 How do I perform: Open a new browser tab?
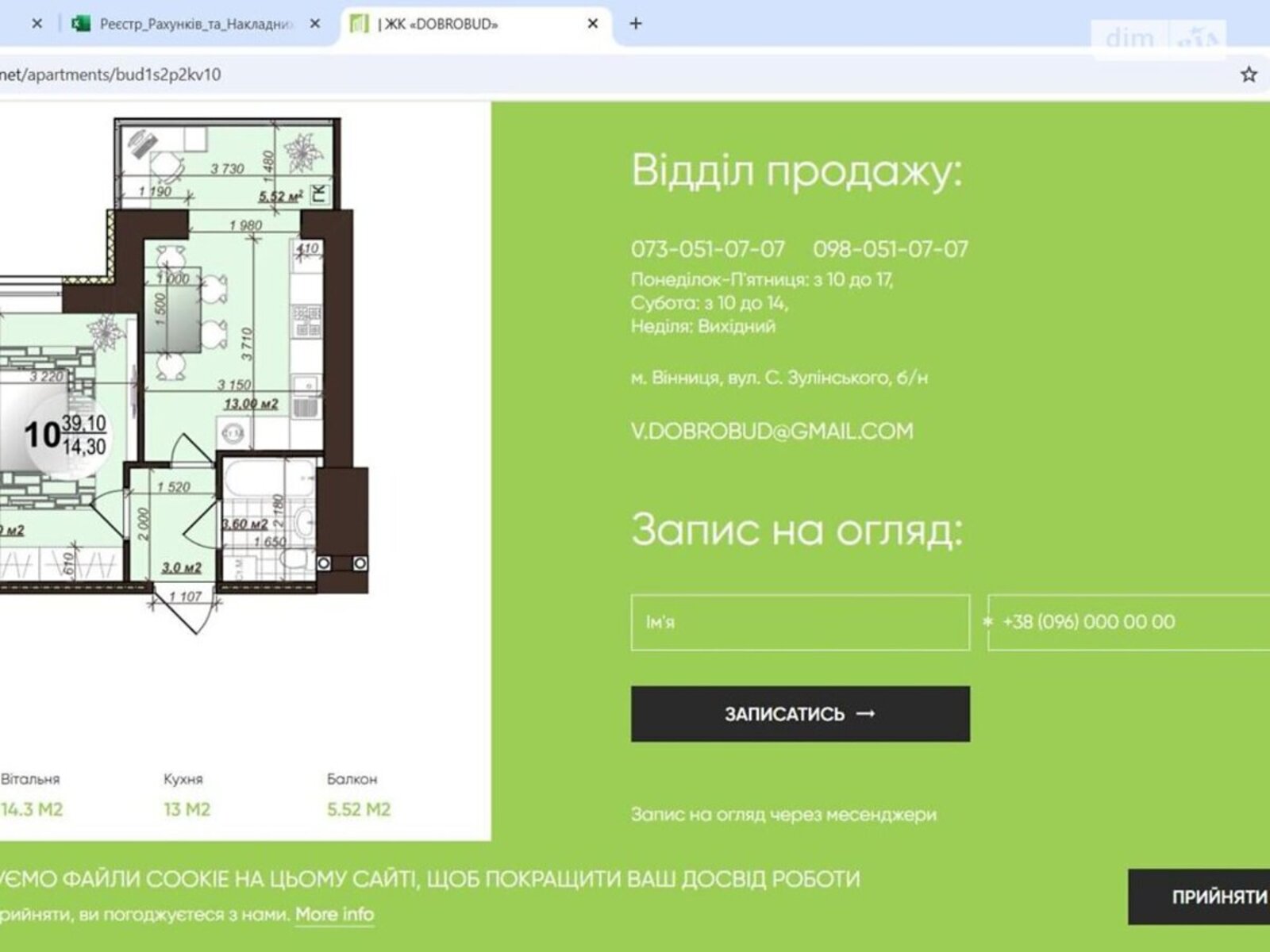pos(635,24)
